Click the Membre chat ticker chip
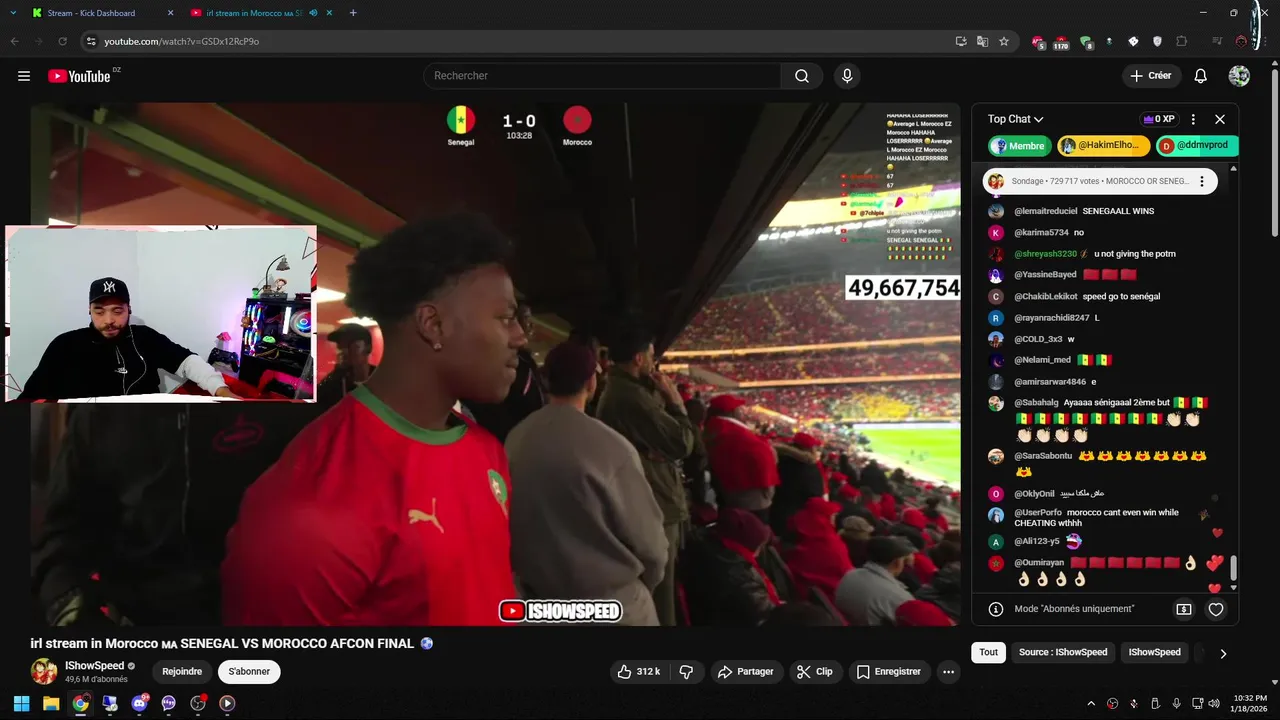1280x720 pixels. pyautogui.click(x=1020, y=146)
